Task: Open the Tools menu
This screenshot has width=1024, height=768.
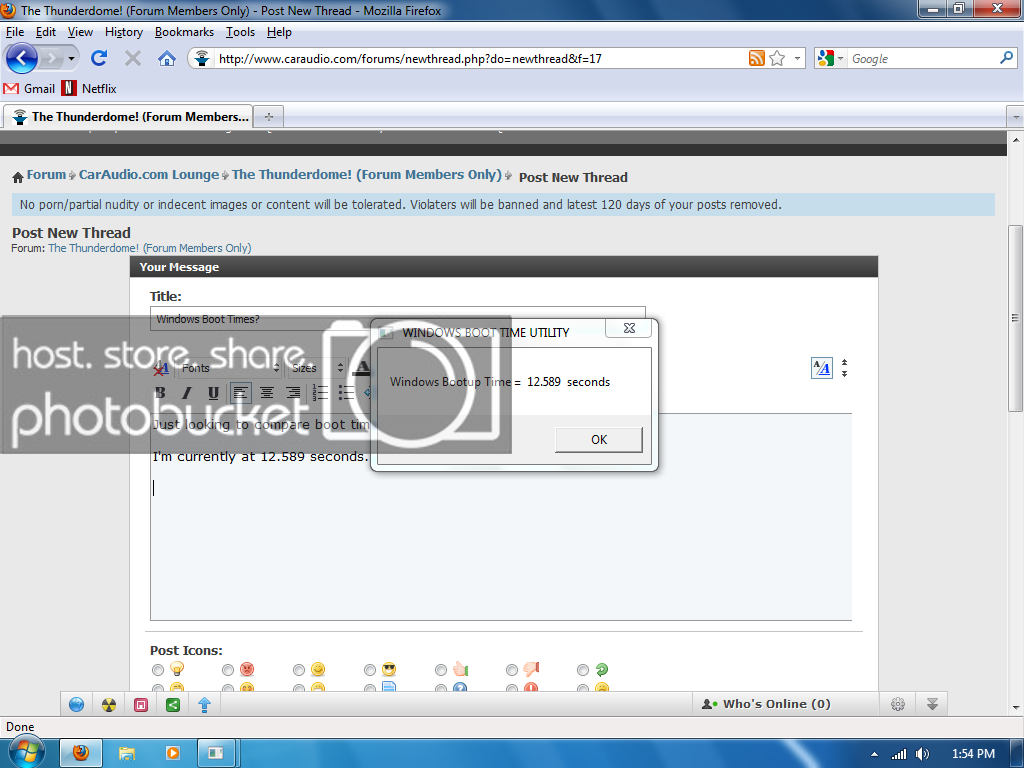Action: pyautogui.click(x=240, y=32)
